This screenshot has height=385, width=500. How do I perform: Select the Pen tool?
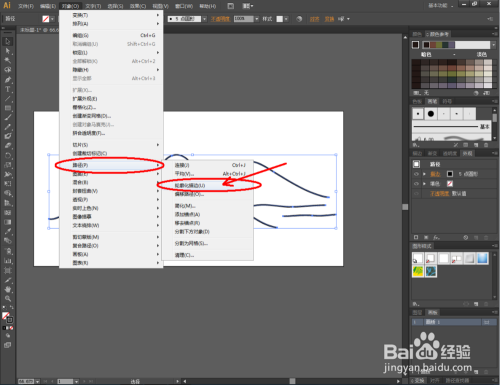click(x=8, y=80)
